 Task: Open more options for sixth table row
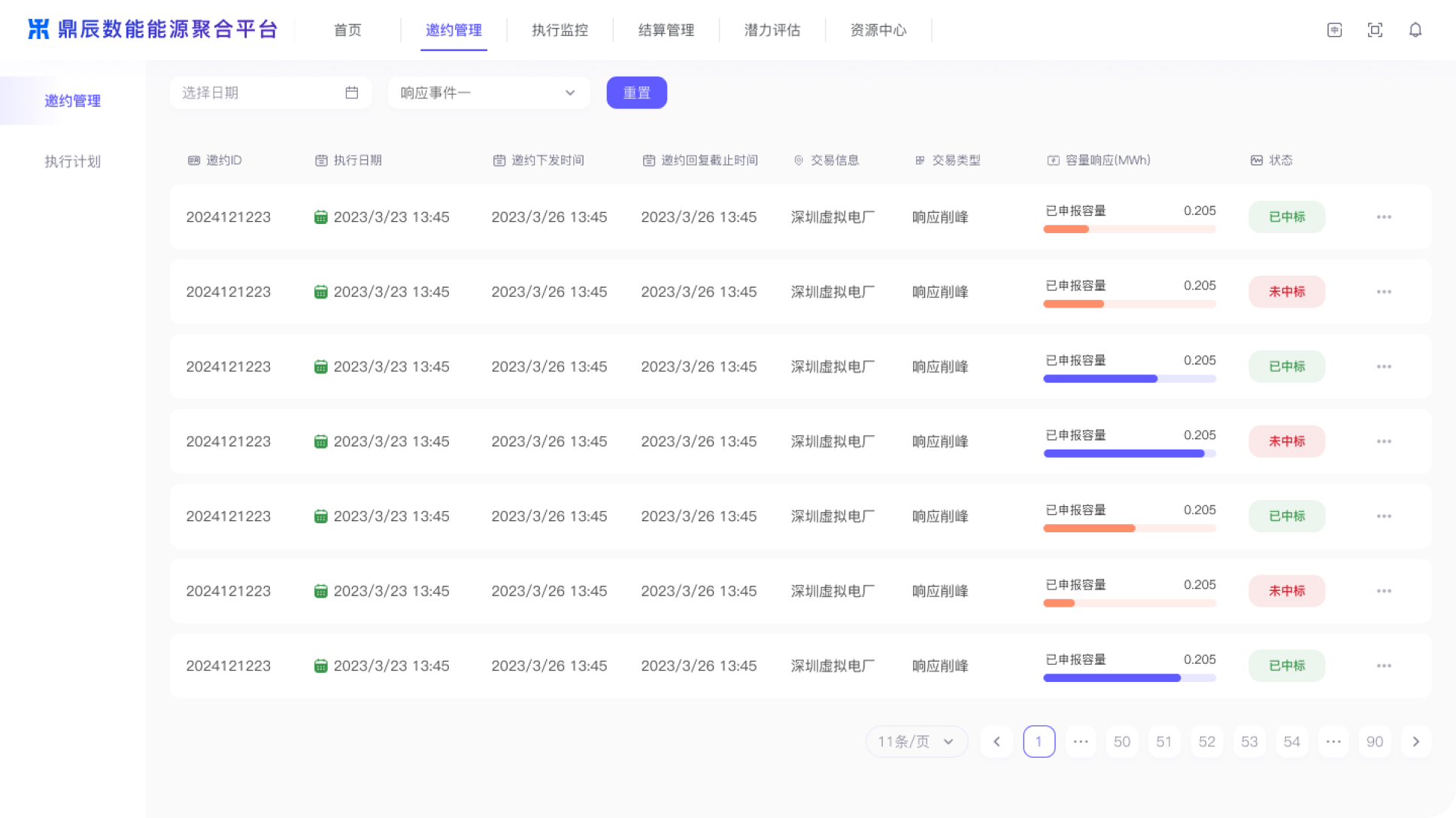click(1384, 591)
